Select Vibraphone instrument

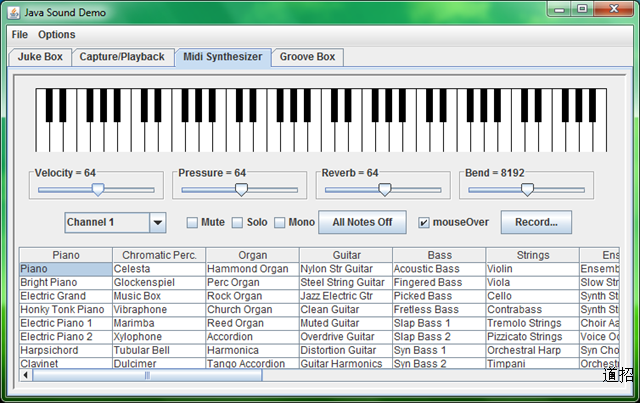click(159, 309)
